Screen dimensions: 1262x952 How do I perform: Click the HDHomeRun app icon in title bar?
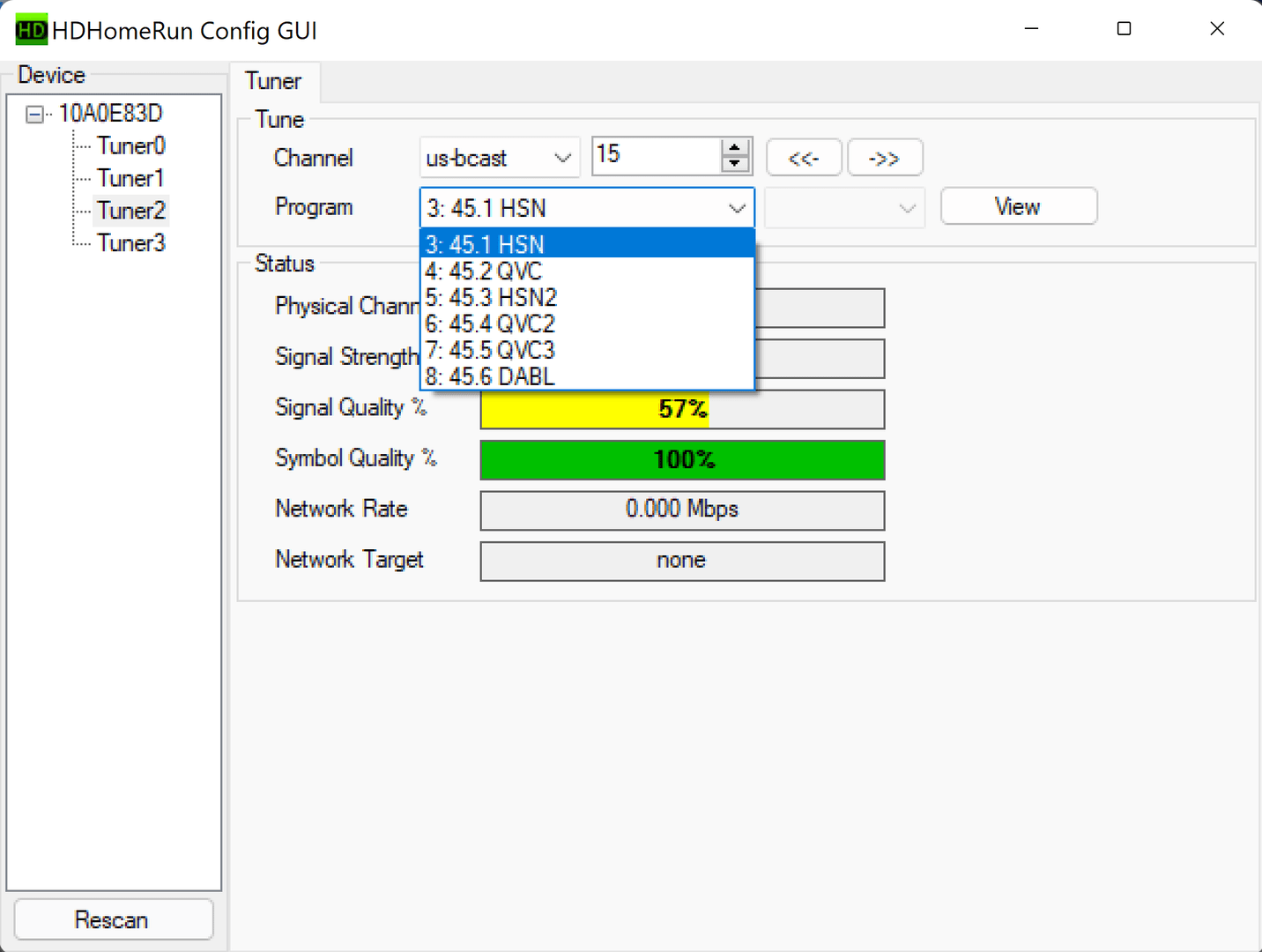tap(31, 30)
